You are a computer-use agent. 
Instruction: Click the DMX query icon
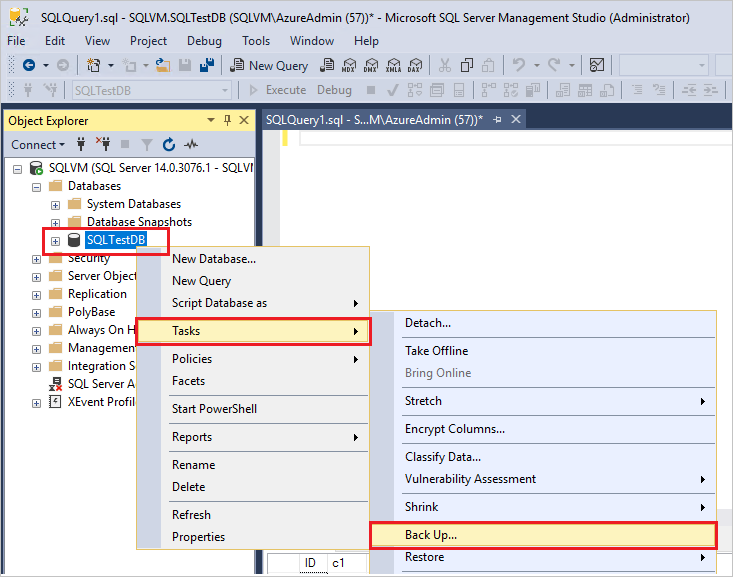(371, 65)
